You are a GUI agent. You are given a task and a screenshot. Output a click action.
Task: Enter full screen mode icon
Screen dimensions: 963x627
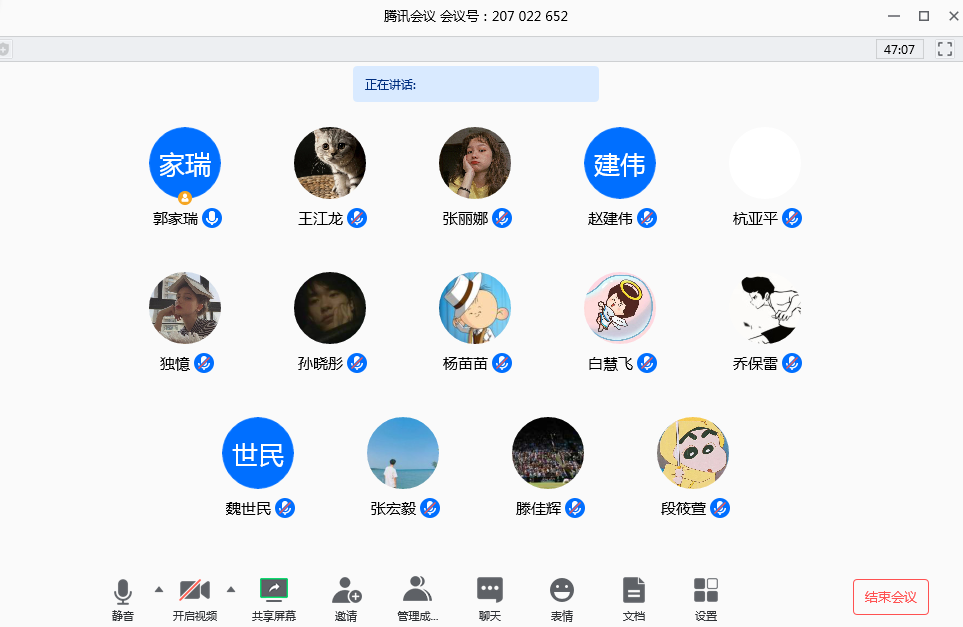[x=945, y=49]
